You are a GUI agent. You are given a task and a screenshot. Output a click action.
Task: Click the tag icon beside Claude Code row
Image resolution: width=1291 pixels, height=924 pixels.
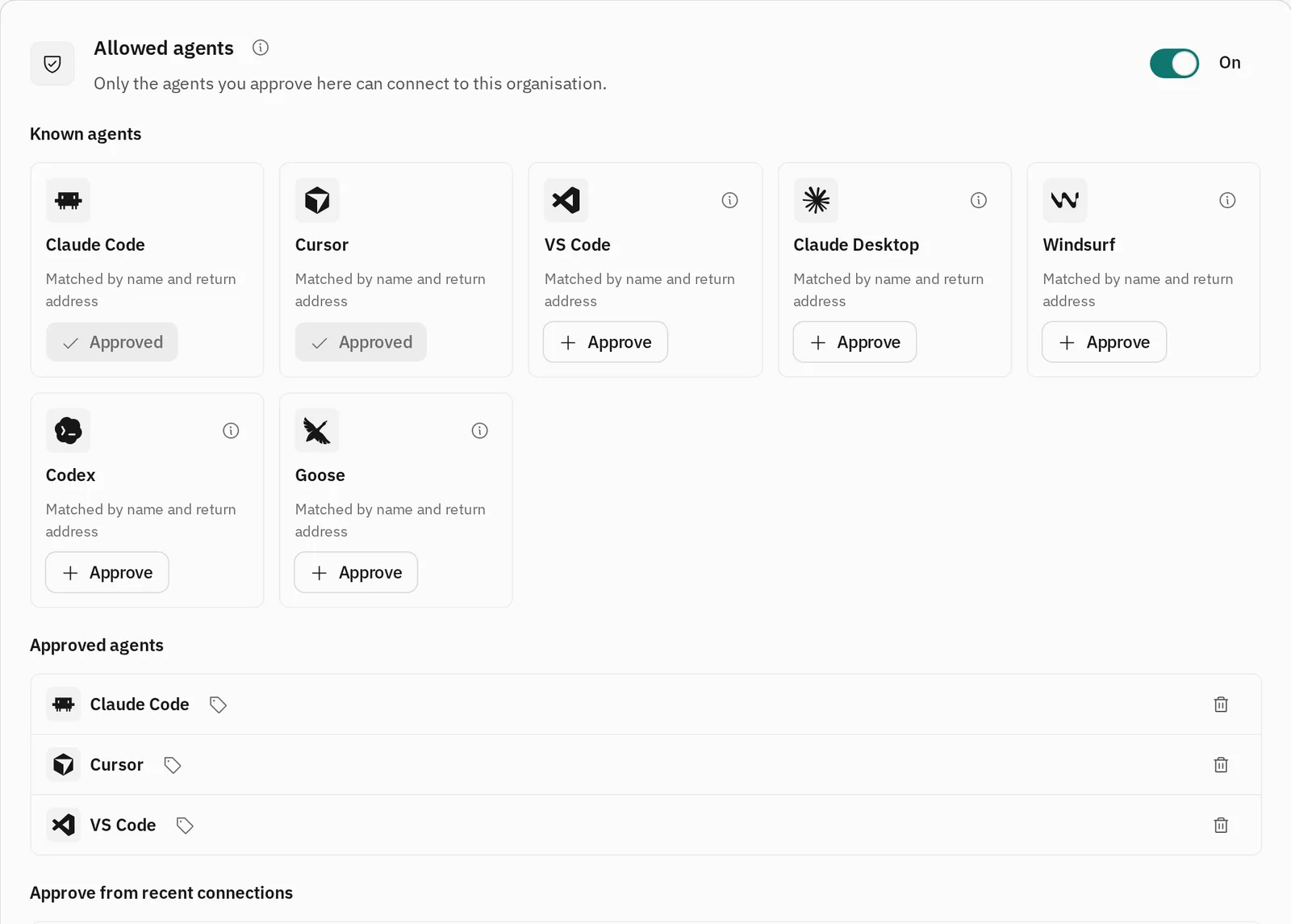point(218,704)
